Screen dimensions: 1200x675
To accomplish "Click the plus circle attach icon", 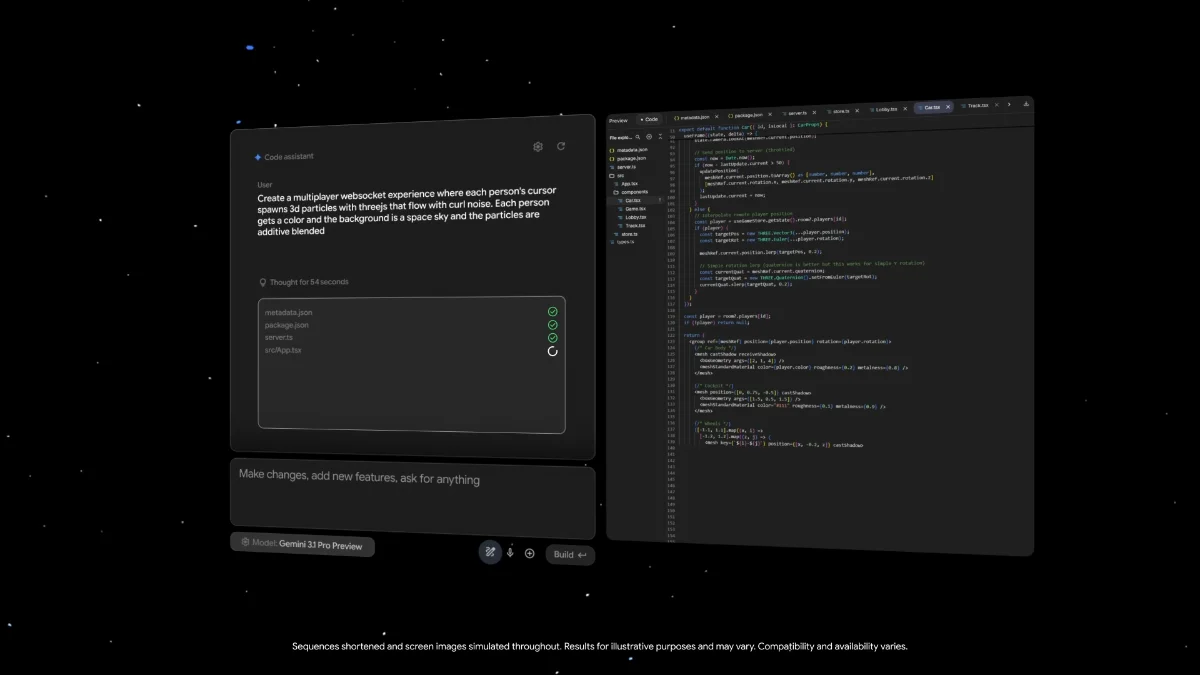I will pyautogui.click(x=530, y=553).
